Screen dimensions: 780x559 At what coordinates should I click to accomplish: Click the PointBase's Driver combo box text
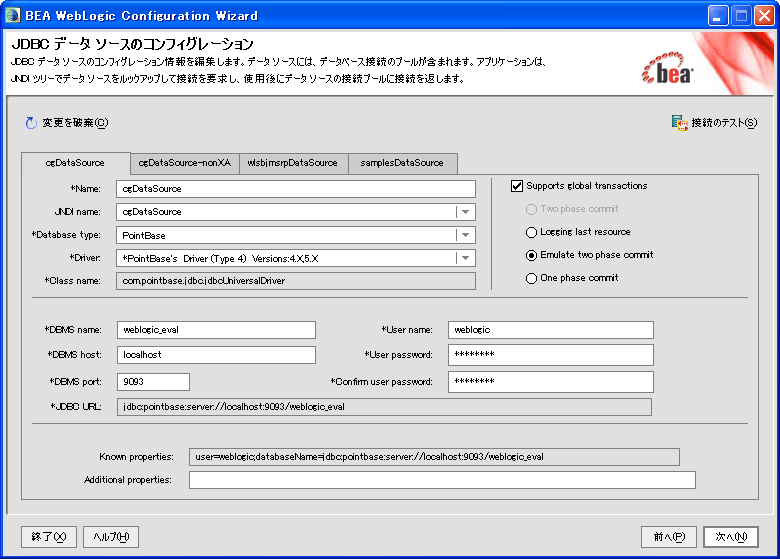coord(220,259)
